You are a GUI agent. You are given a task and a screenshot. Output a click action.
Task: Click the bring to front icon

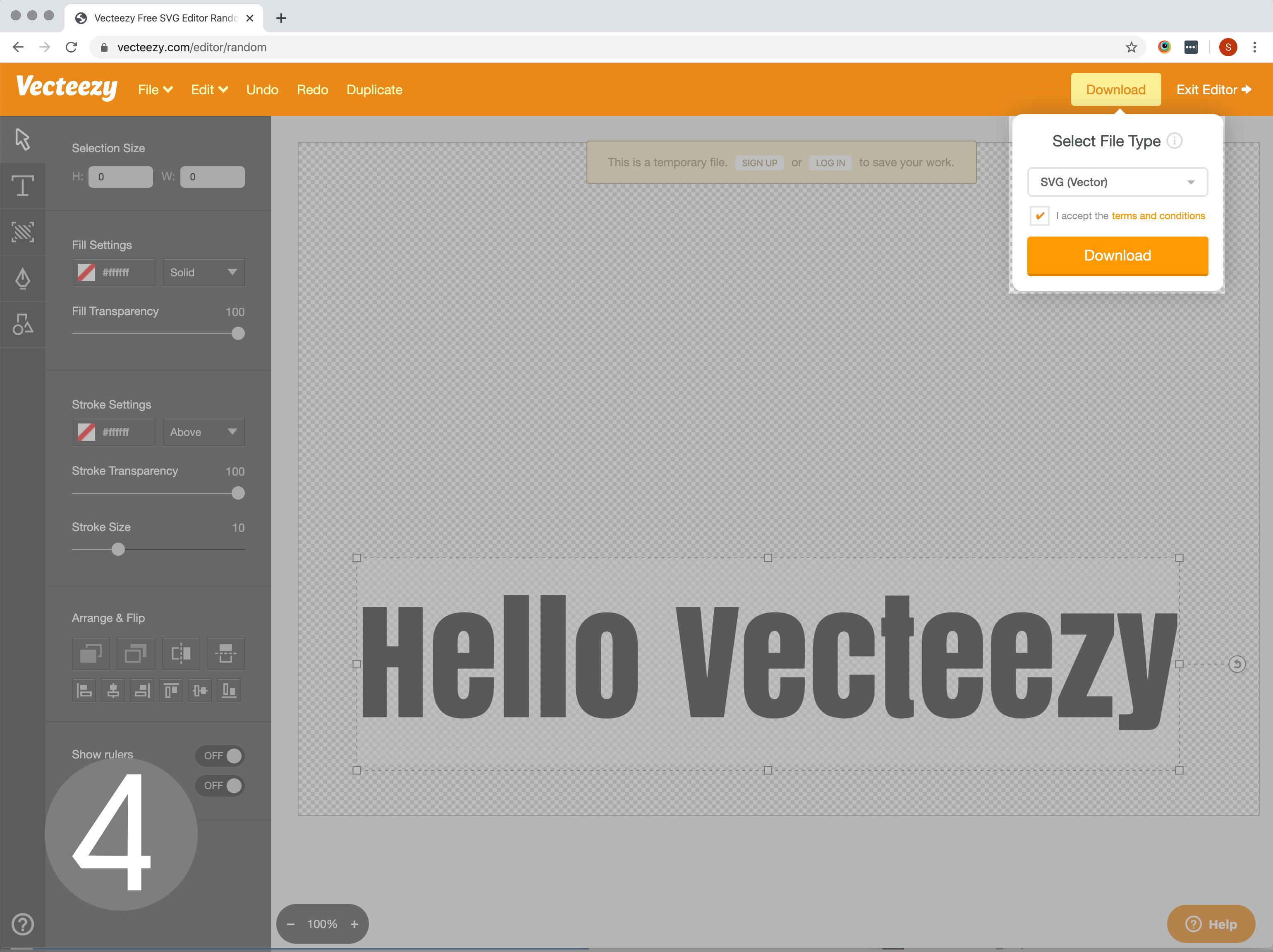tap(91, 653)
